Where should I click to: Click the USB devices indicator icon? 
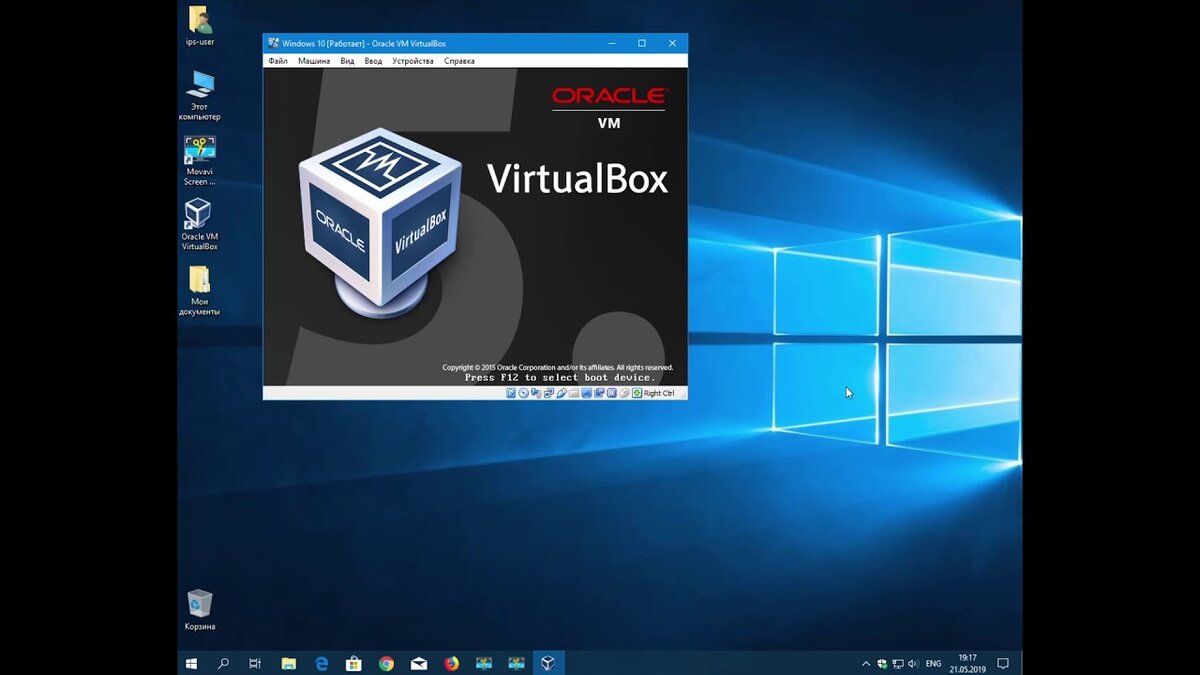tap(561, 393)
